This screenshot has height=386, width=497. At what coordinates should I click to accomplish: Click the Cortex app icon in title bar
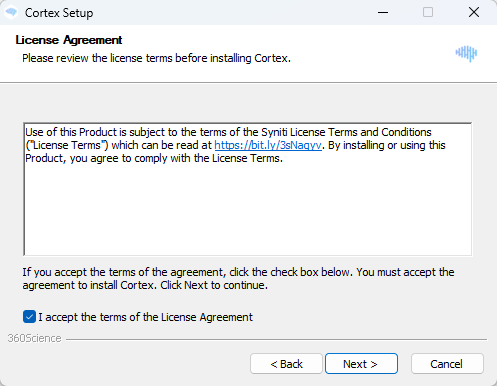pos(11,13)
